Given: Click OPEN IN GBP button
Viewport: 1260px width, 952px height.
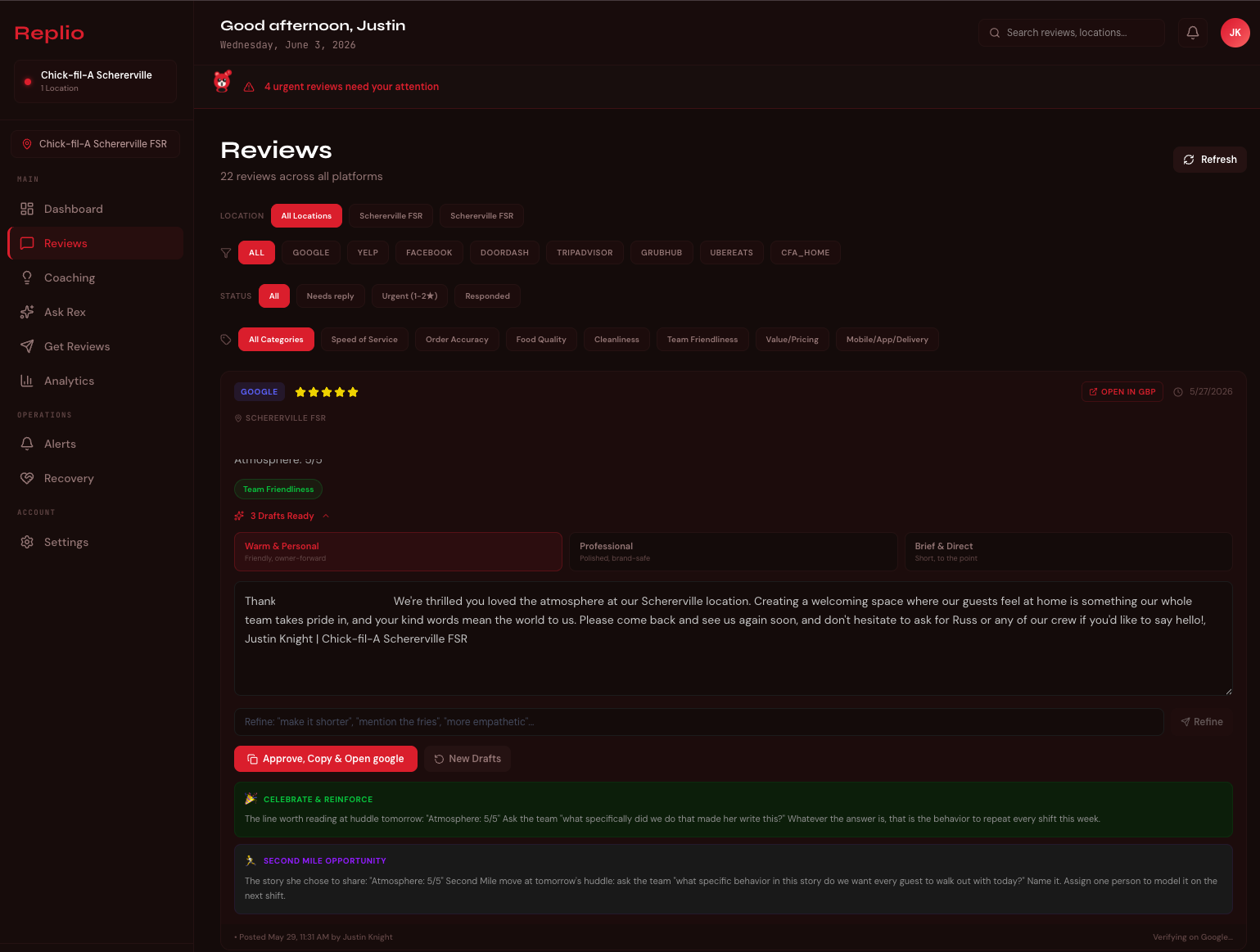Looking at the screenshot, I should tap(1122, 392).
